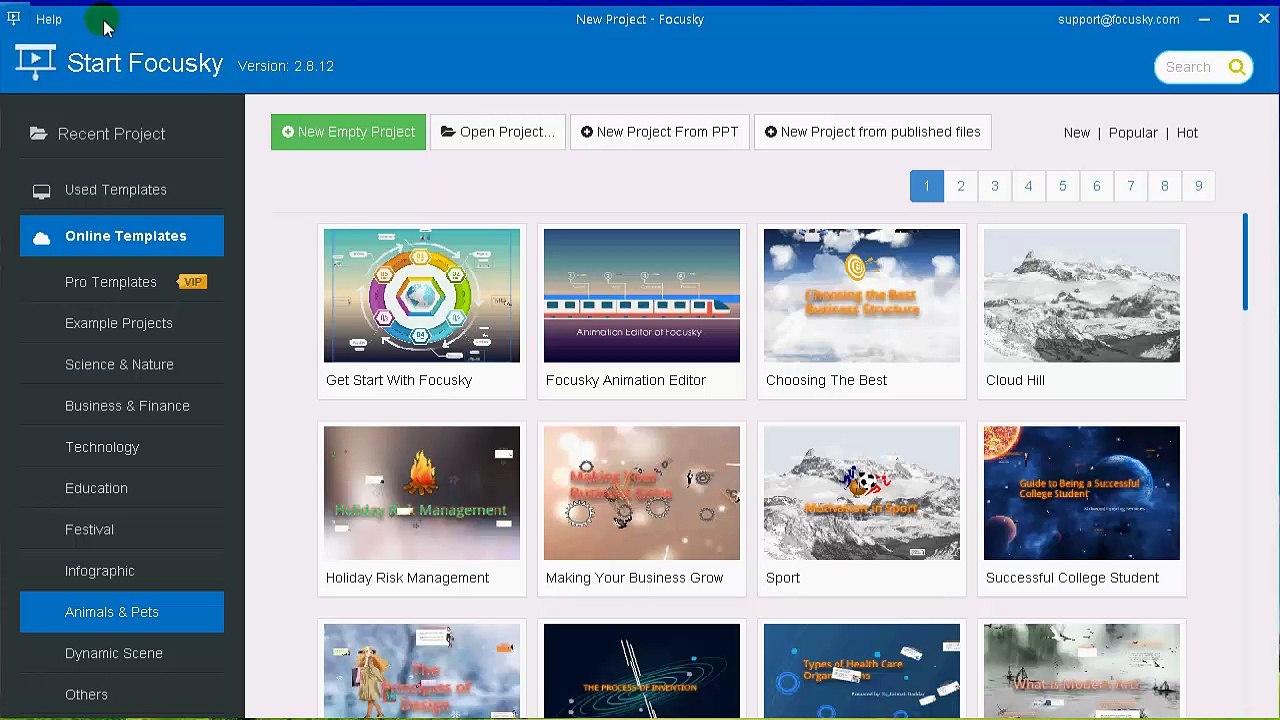Open Cloud Hill template thumbnail
1280x720 pixels.
[1082, 296]
